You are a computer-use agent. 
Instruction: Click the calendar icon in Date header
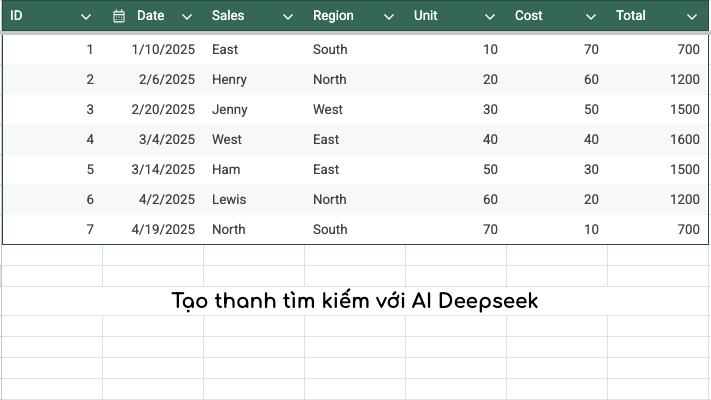tap(119, 16)
